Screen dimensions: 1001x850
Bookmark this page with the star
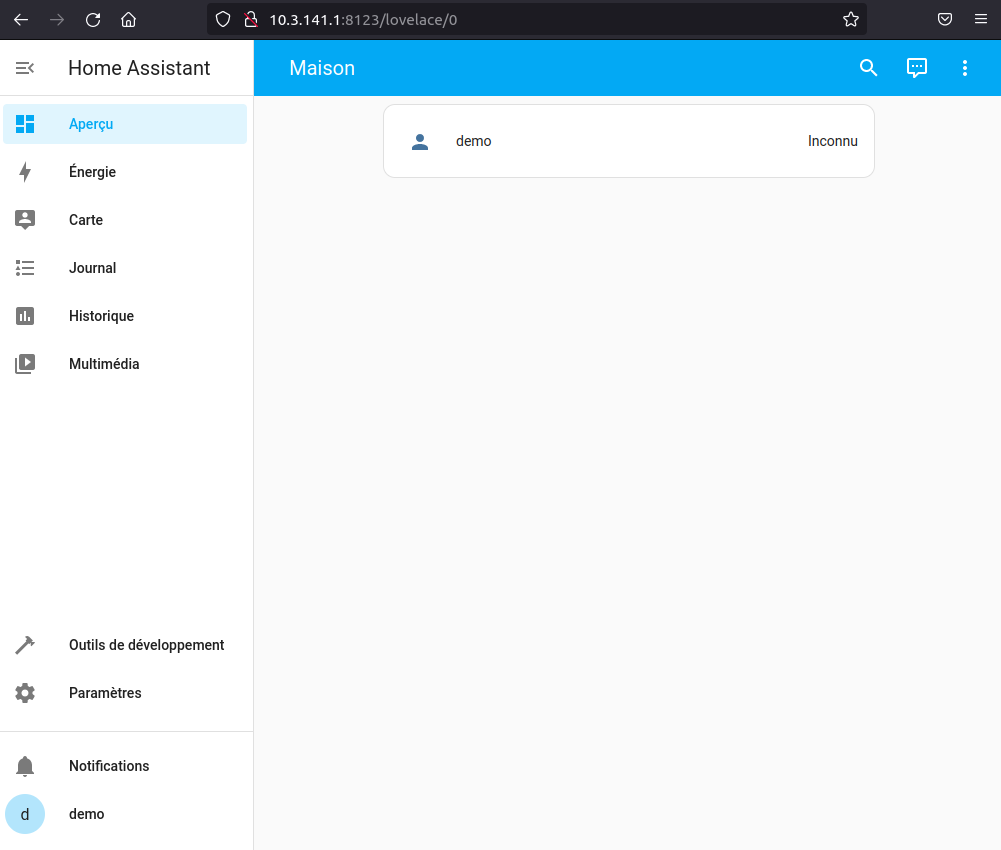[x=850, y=19]
